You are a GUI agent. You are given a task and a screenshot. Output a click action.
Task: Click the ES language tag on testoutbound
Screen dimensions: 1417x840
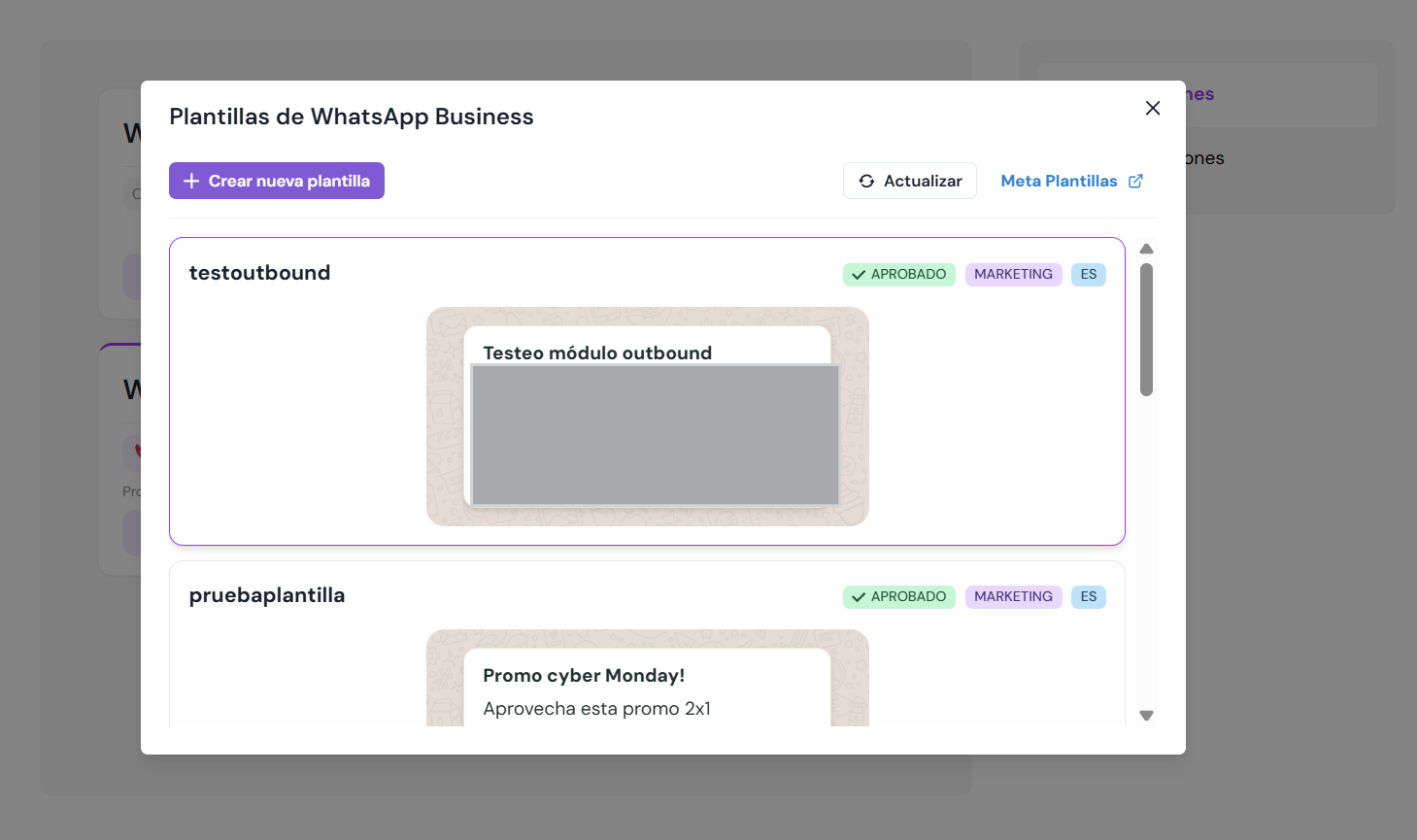(x=1088, y=275)
